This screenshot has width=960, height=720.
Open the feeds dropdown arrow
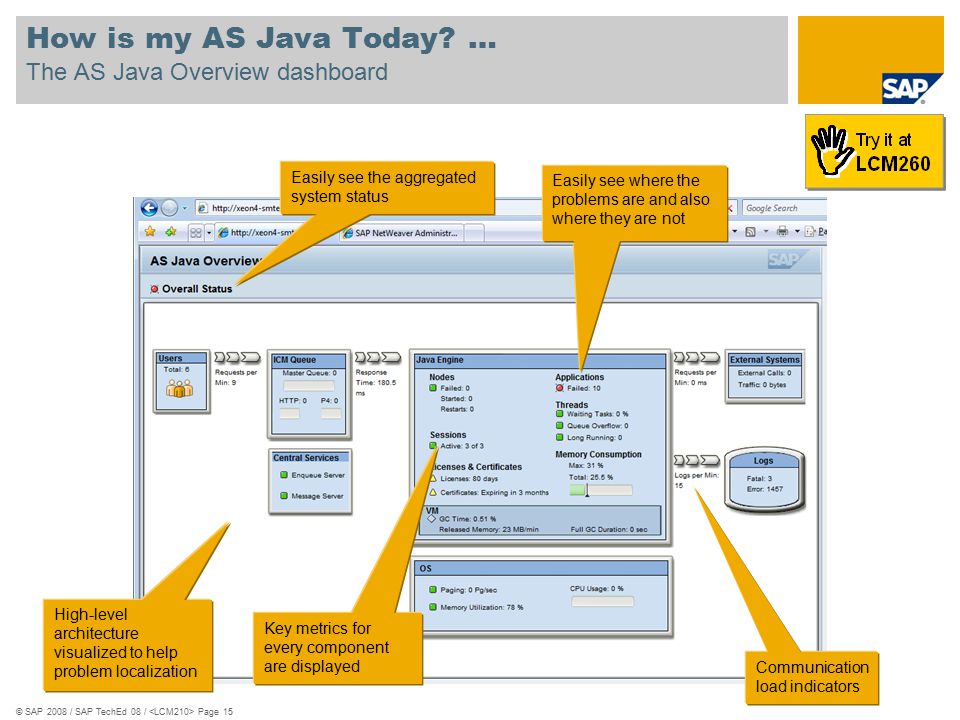(x=765, y=231)
